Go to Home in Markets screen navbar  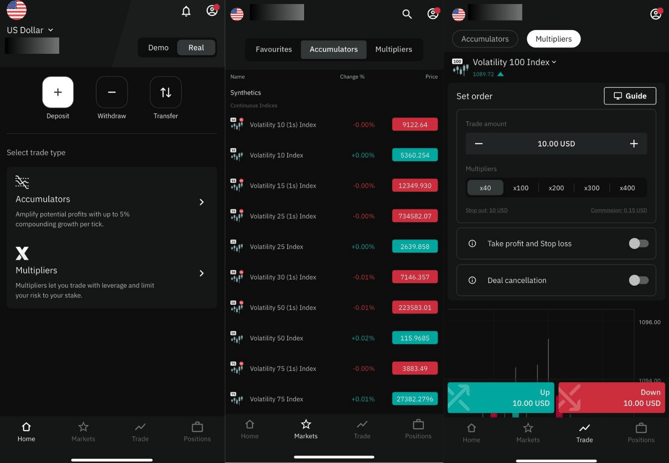click(x=250, y=429)
